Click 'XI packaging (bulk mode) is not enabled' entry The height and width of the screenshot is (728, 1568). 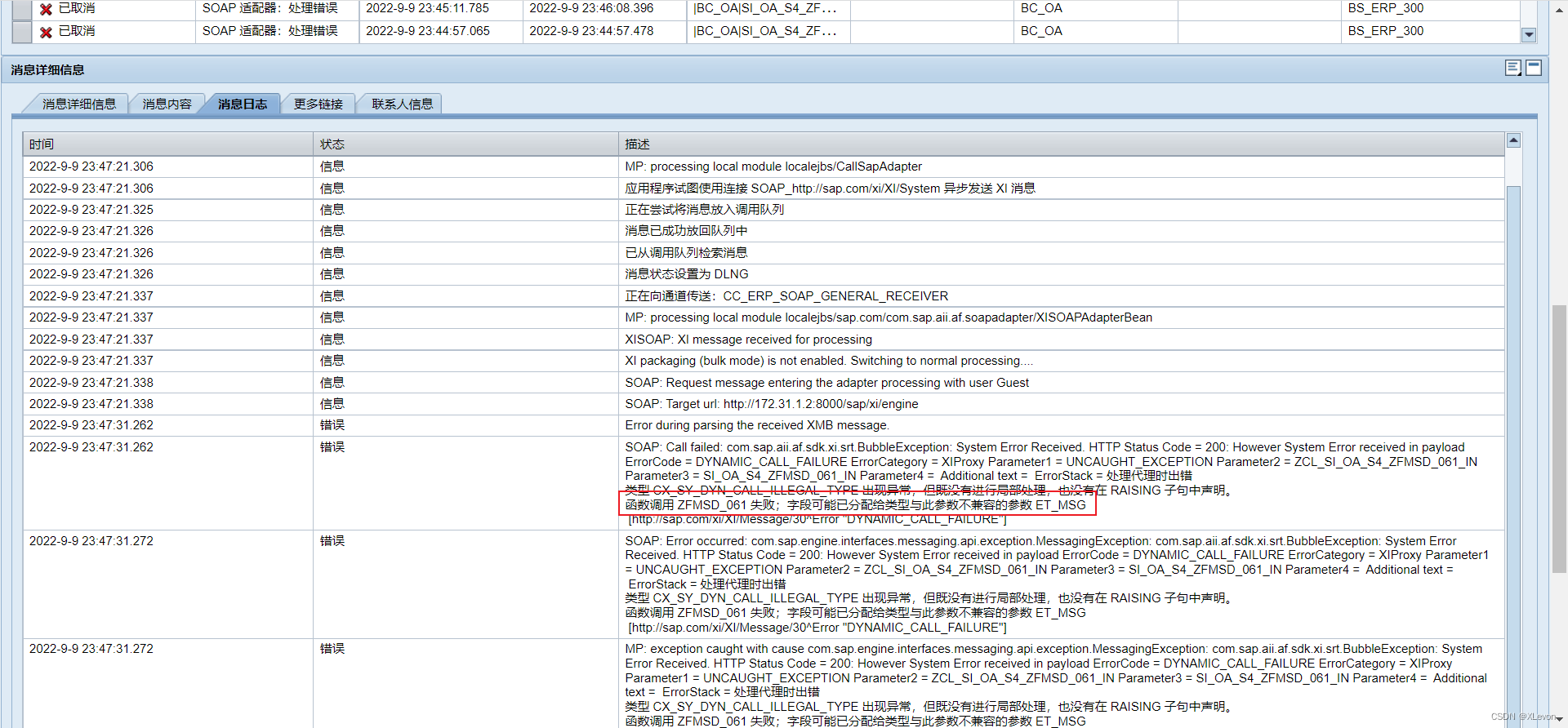click(829, 361)
